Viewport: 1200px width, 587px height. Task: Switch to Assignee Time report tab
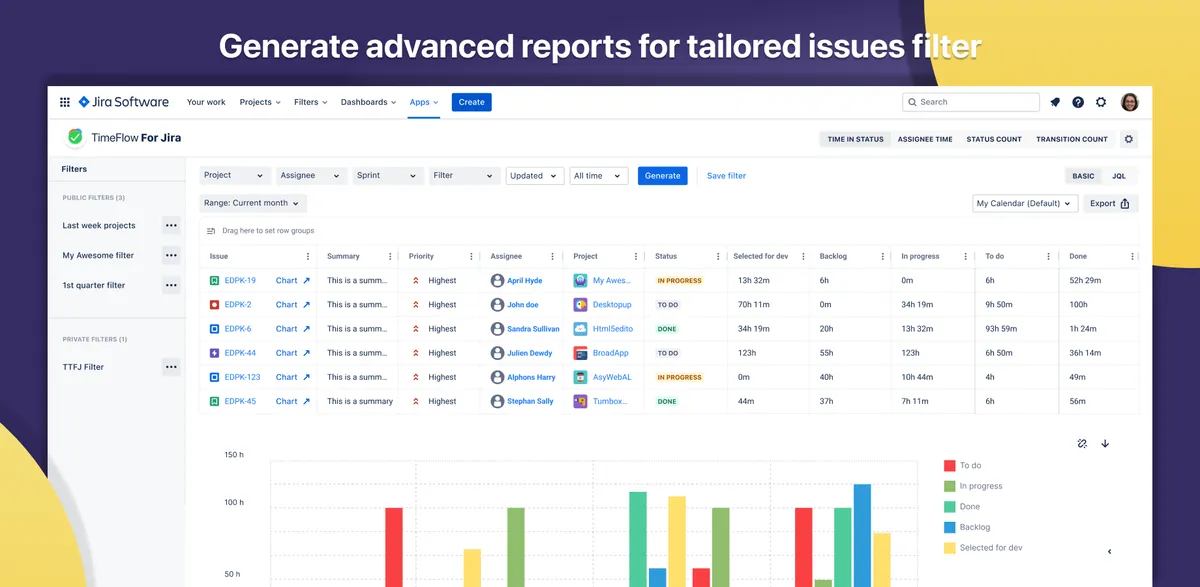tap(925, 139)
